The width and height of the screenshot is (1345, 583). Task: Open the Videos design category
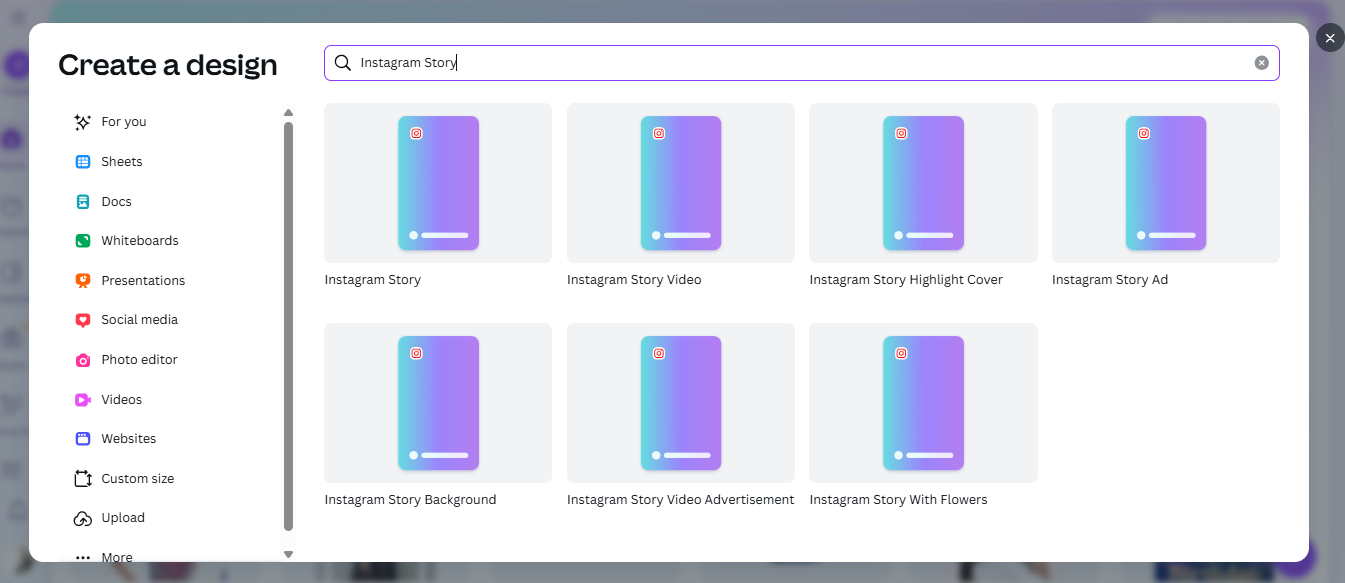pyautogui.click(x=120, y=399)
